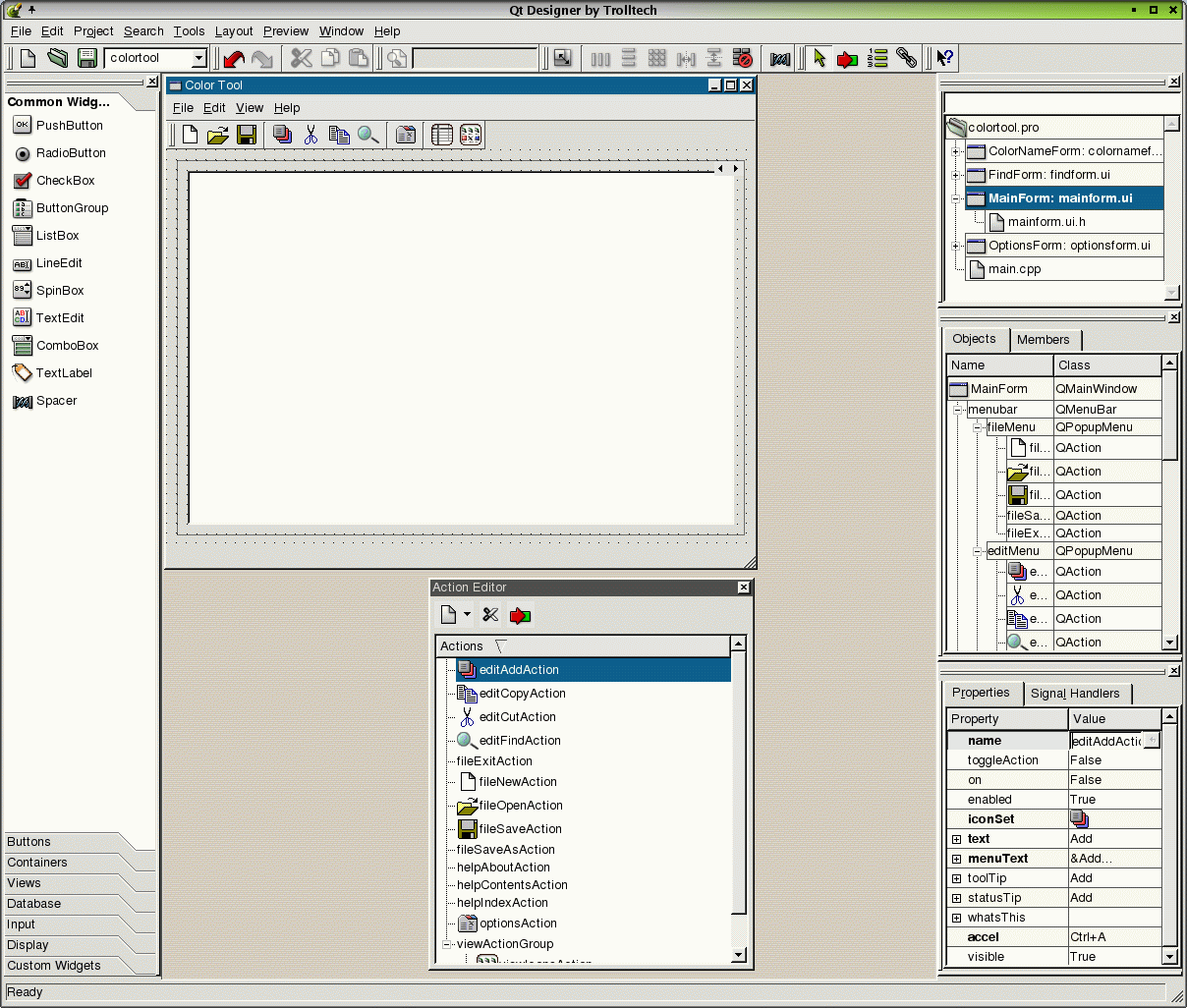Open the colortool project dropdown
Screen dimensions: 1187x1008
click(198, 59)
